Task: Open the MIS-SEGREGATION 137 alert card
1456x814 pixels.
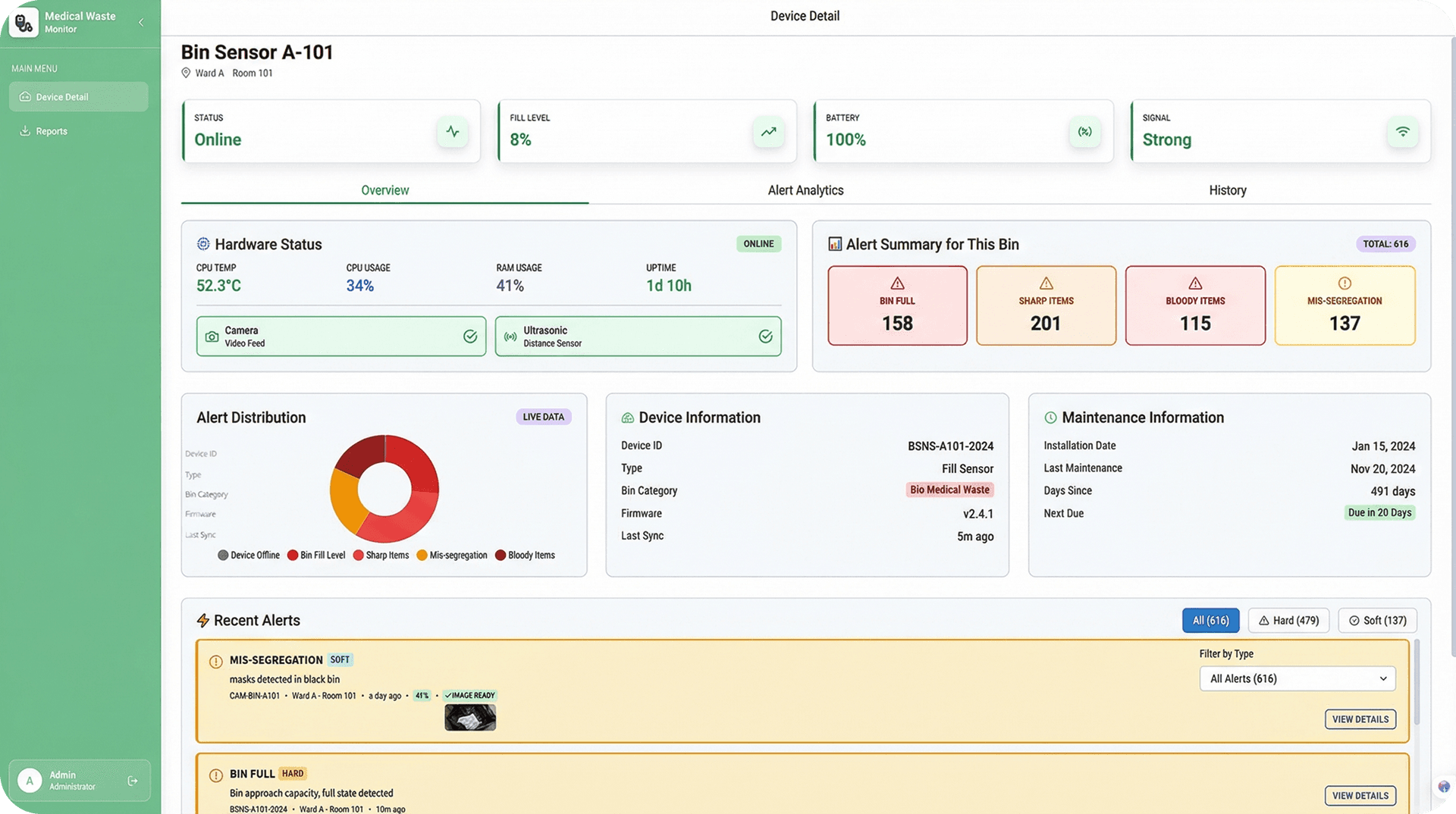Action: coord(1345,305)
